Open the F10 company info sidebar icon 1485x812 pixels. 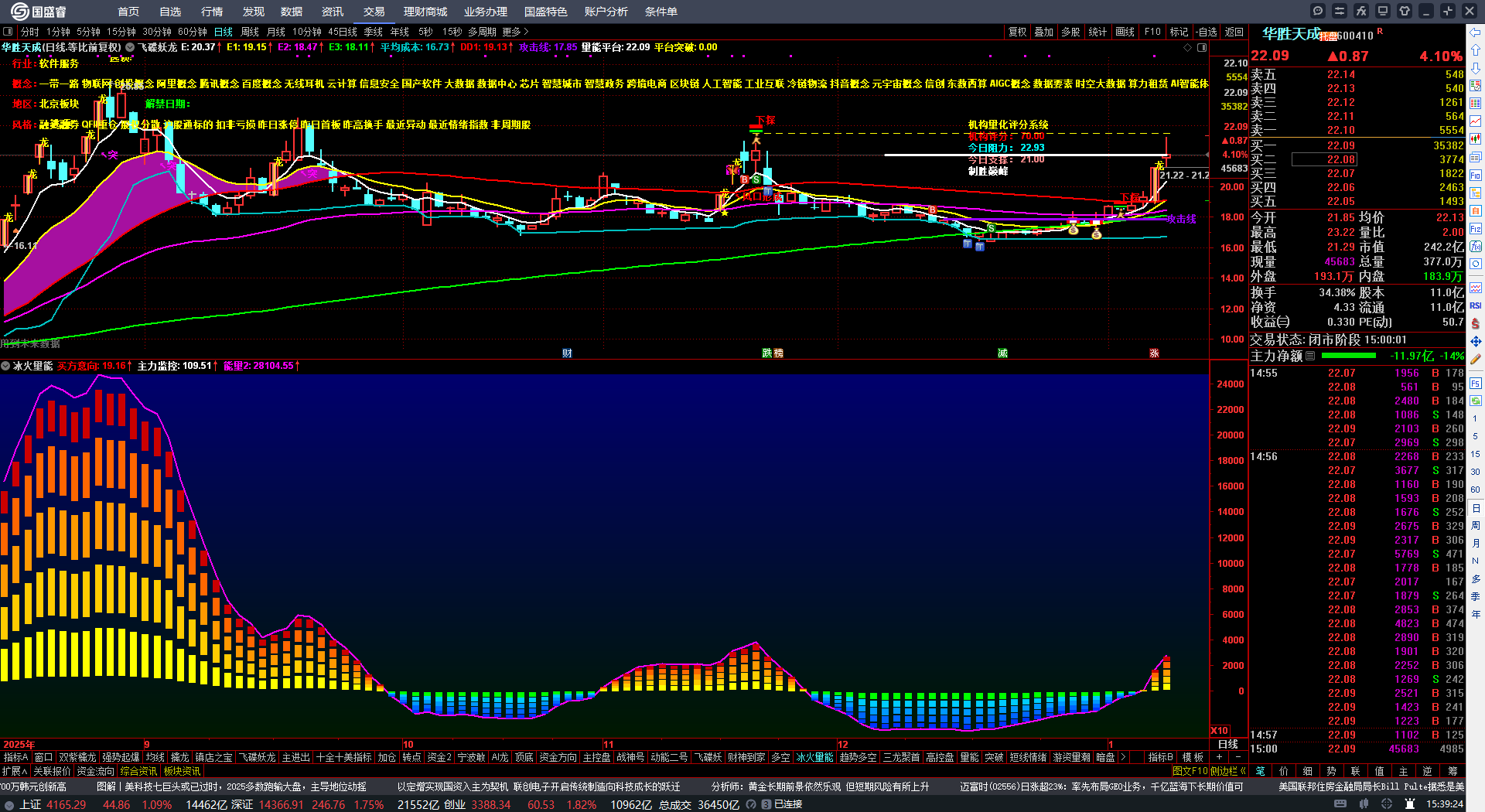pyautogui.click(x=1476, y=176)
